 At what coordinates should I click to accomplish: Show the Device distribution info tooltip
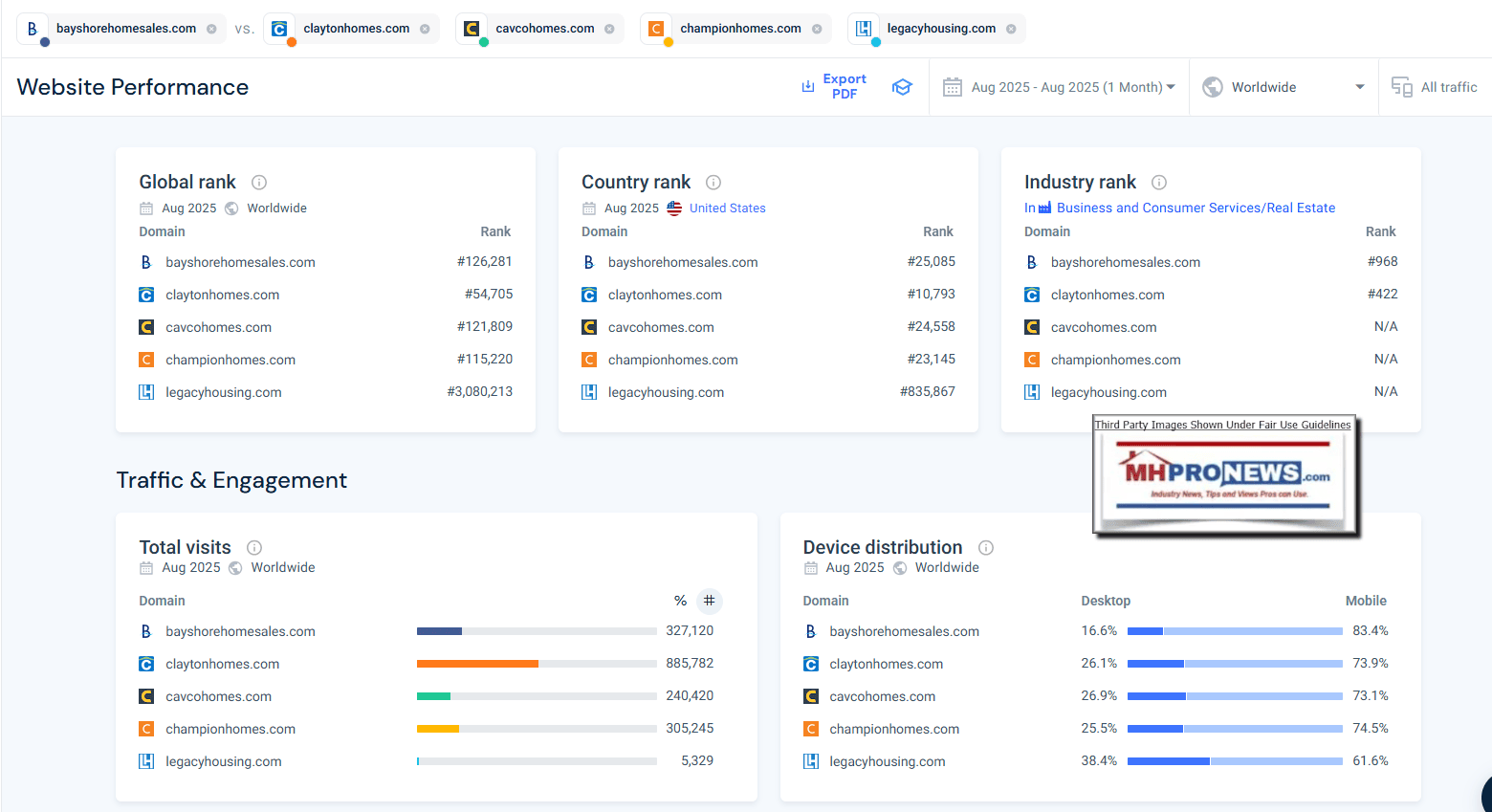(x=986, y=548)
